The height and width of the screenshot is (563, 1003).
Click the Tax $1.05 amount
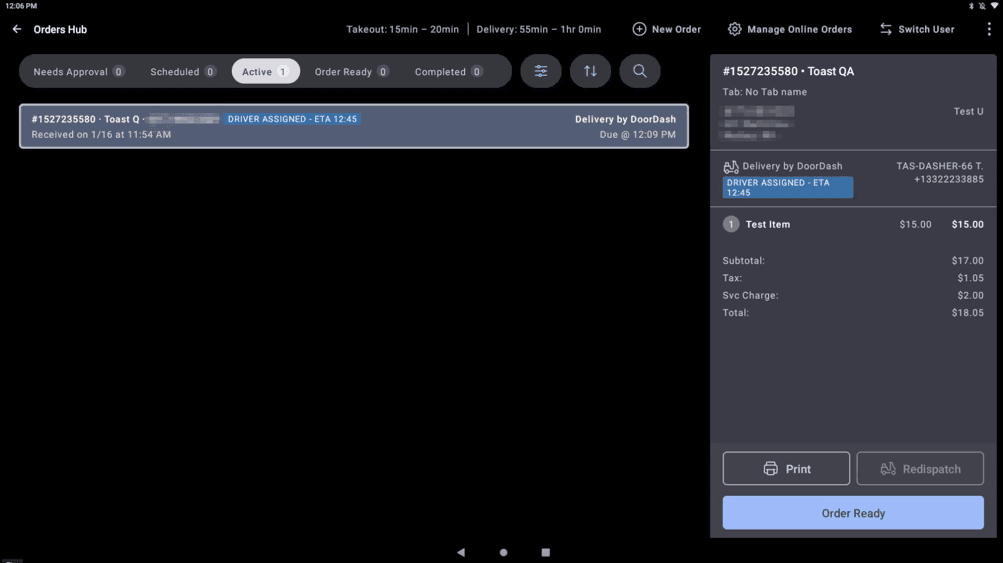[x=970, y=278]
